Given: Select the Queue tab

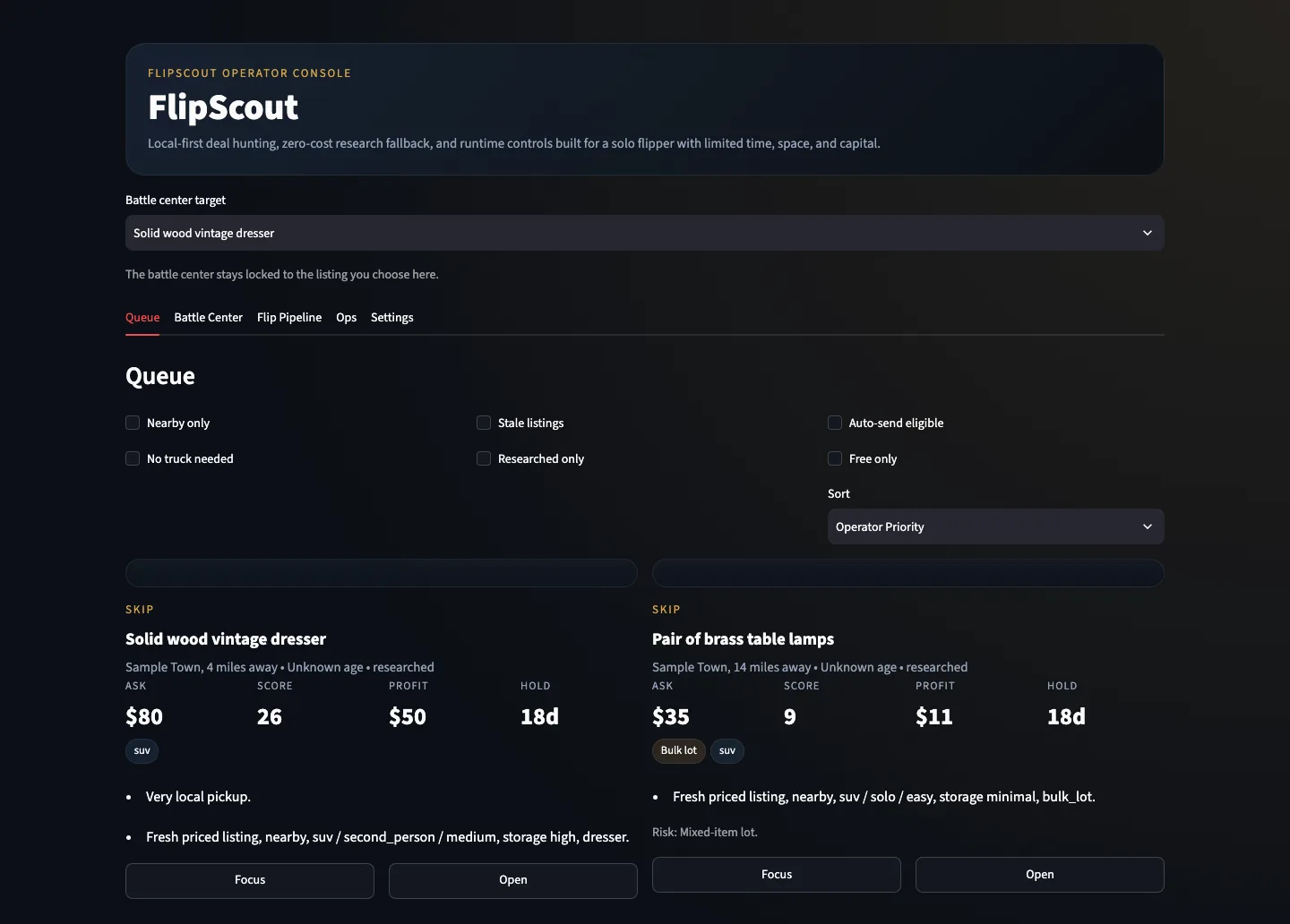Looking at the screenshot, I should [142, 317].
